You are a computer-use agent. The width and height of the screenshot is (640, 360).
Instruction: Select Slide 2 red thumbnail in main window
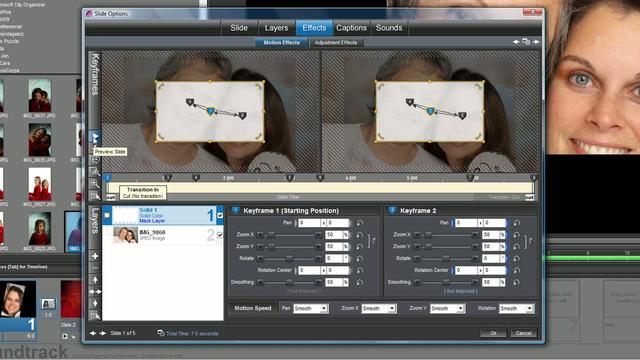71,300
